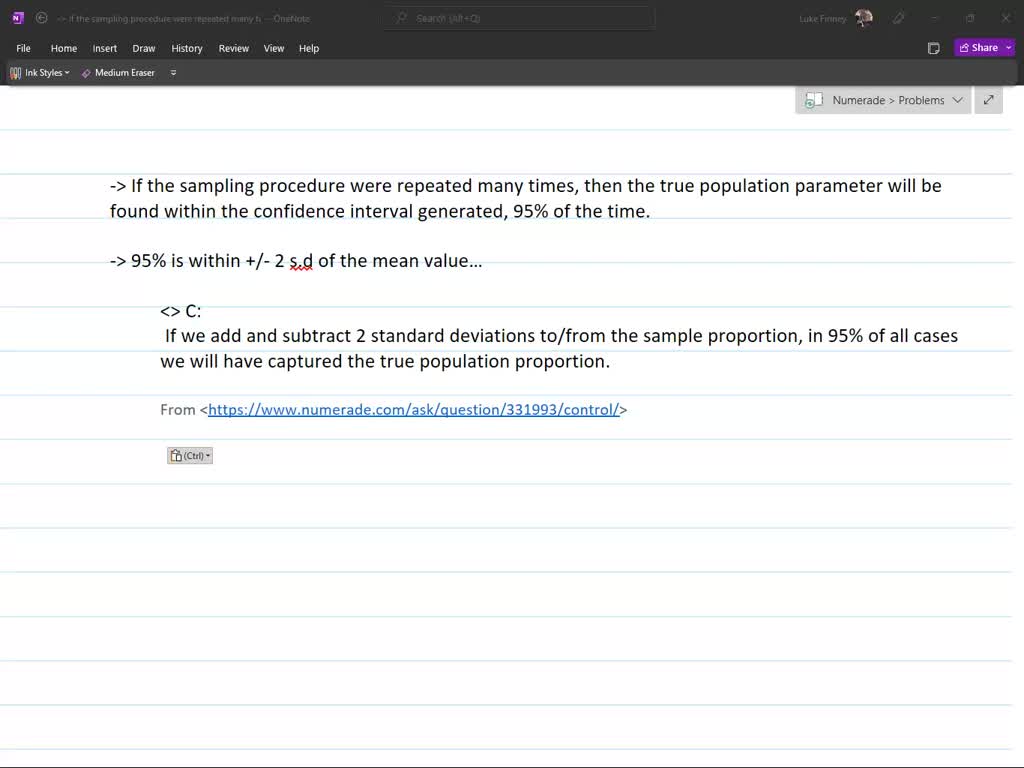
Task: Click the Luke Finney profile picture
Action: (864, 18)
